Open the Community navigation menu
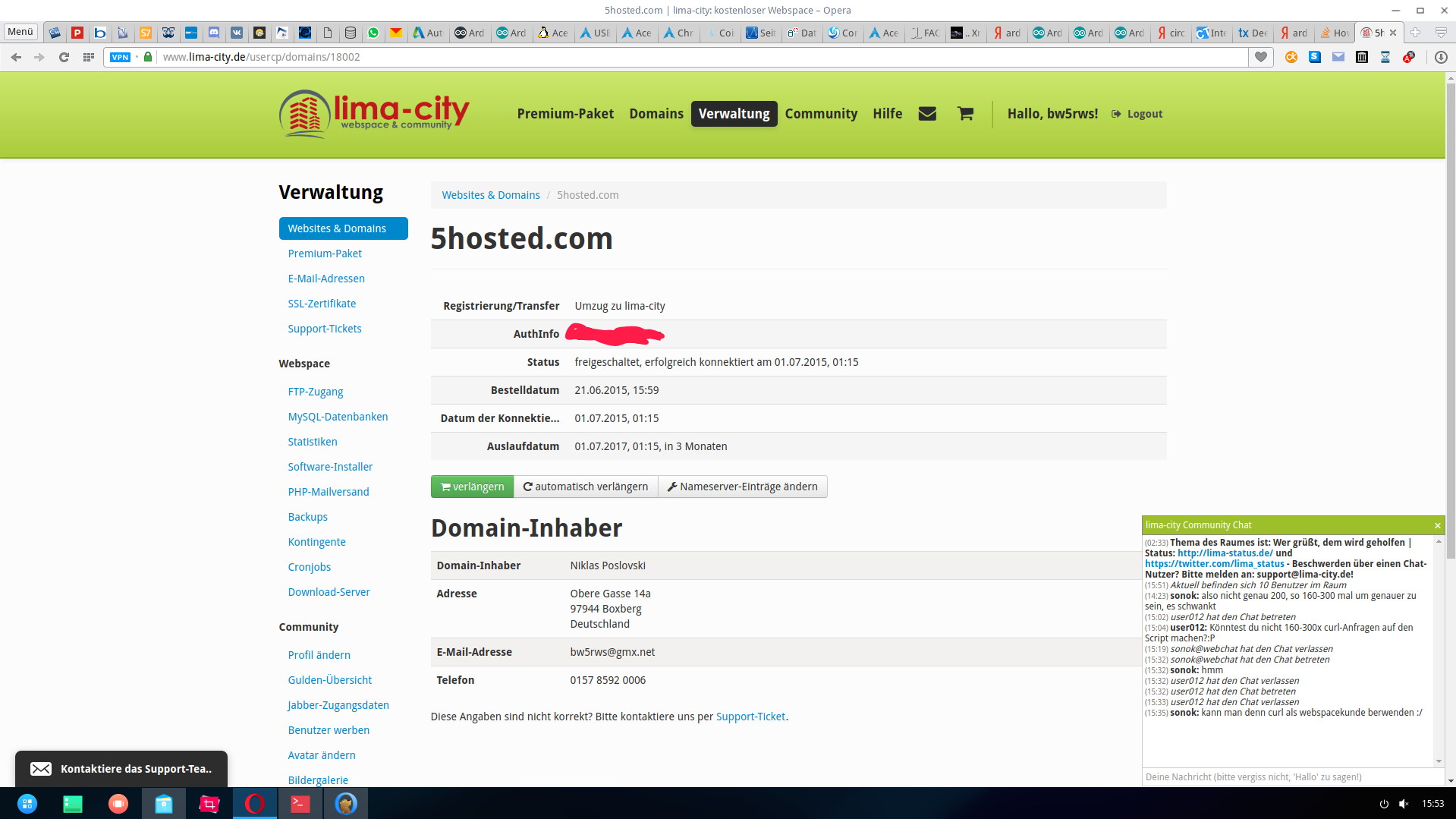Viewport: 1456px width, 819px height. click(821, 114)
